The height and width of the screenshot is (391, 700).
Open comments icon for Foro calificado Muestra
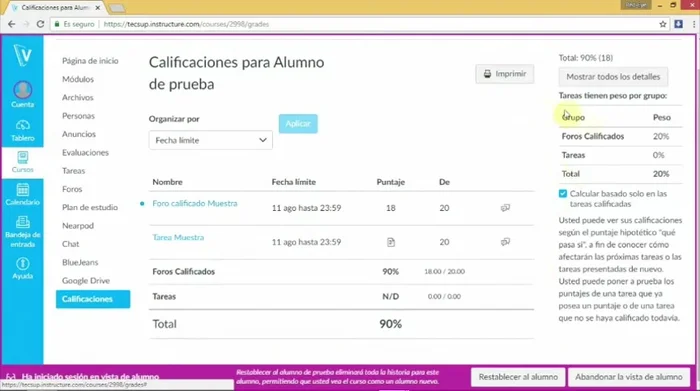(505, 208)
